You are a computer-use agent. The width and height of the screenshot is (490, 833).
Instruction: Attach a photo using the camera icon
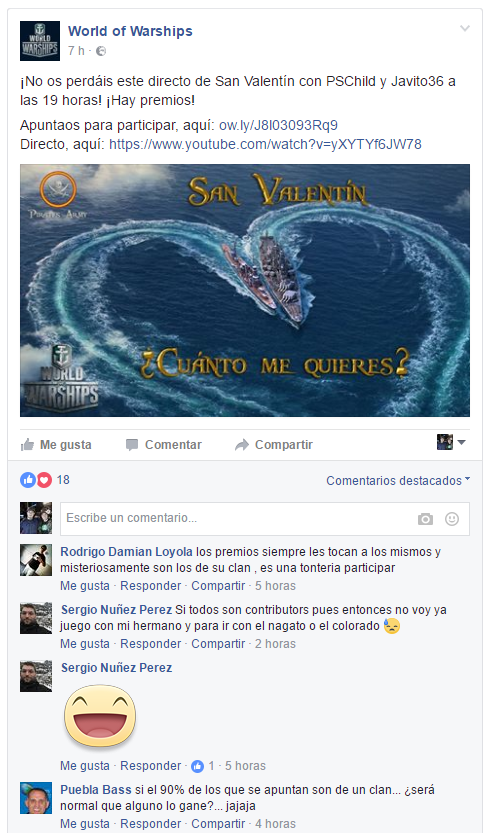point(425,519)
